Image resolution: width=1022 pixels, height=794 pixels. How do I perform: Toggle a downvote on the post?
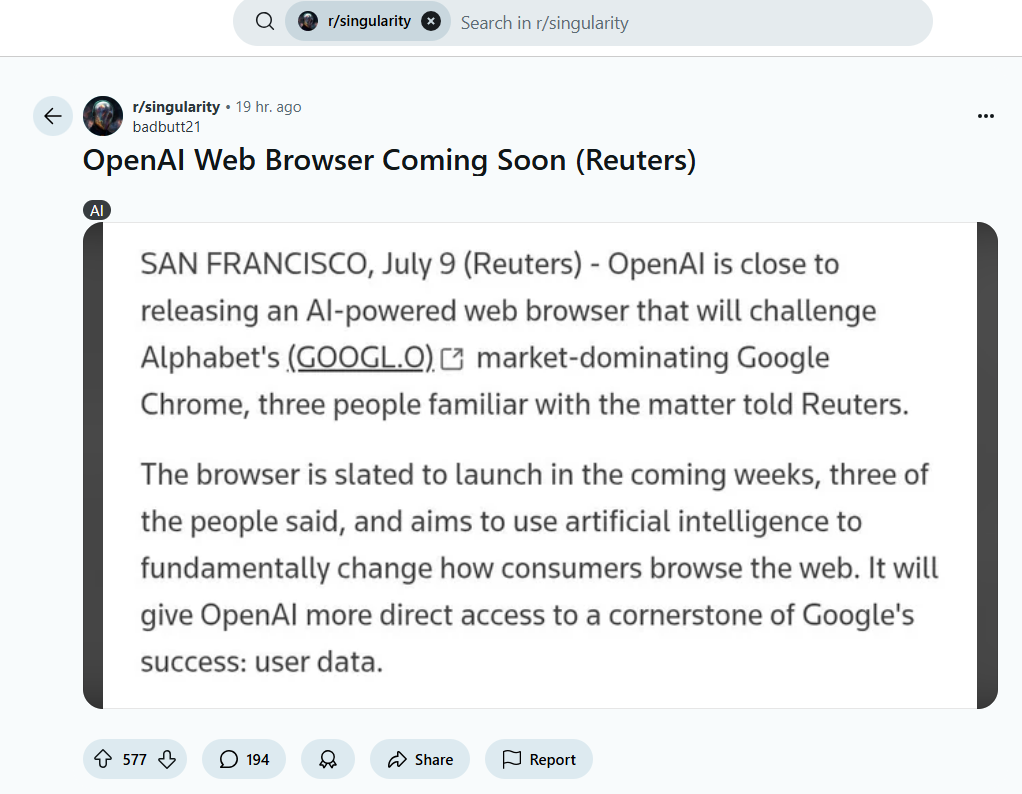pos(167,759)
